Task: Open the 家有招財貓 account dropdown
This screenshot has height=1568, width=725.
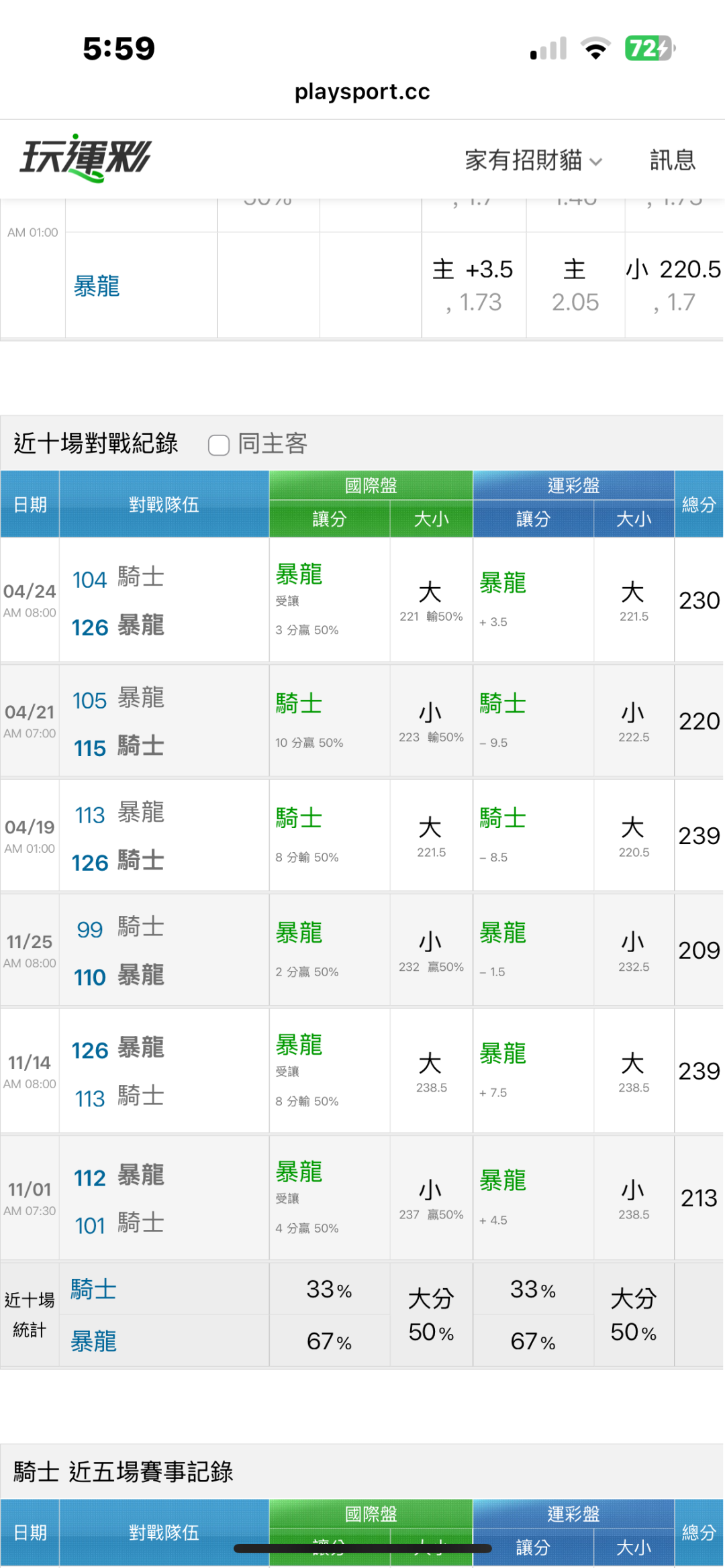Action: (x=533, y=160)
